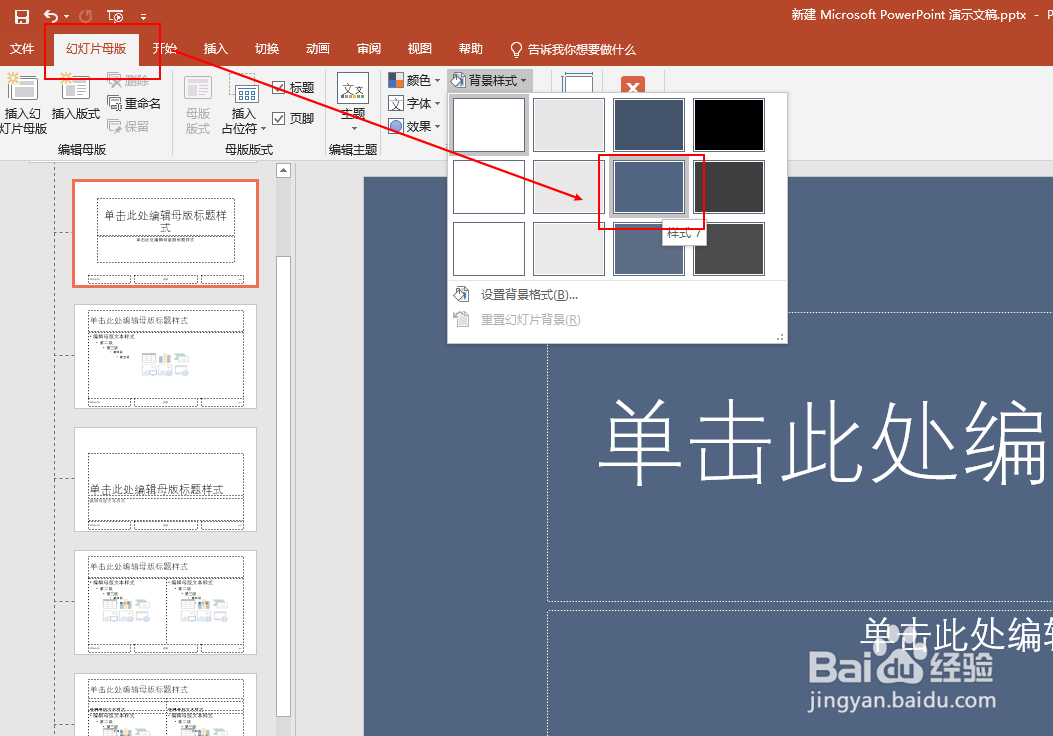Select the dark gray style in third row
Image resolution: width=1053 pixels, height=736 pixels.
(x=729, y=249)
